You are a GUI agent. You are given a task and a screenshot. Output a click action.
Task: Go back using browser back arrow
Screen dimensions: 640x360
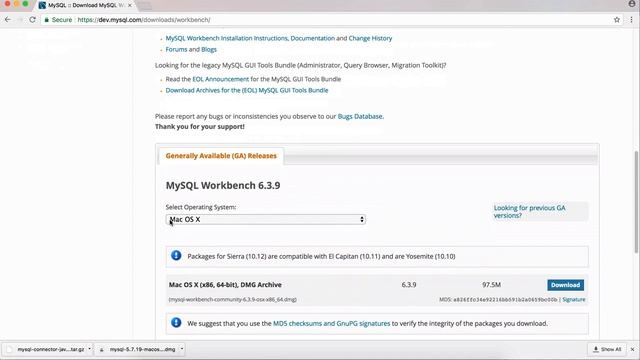[x=8, y=20]
